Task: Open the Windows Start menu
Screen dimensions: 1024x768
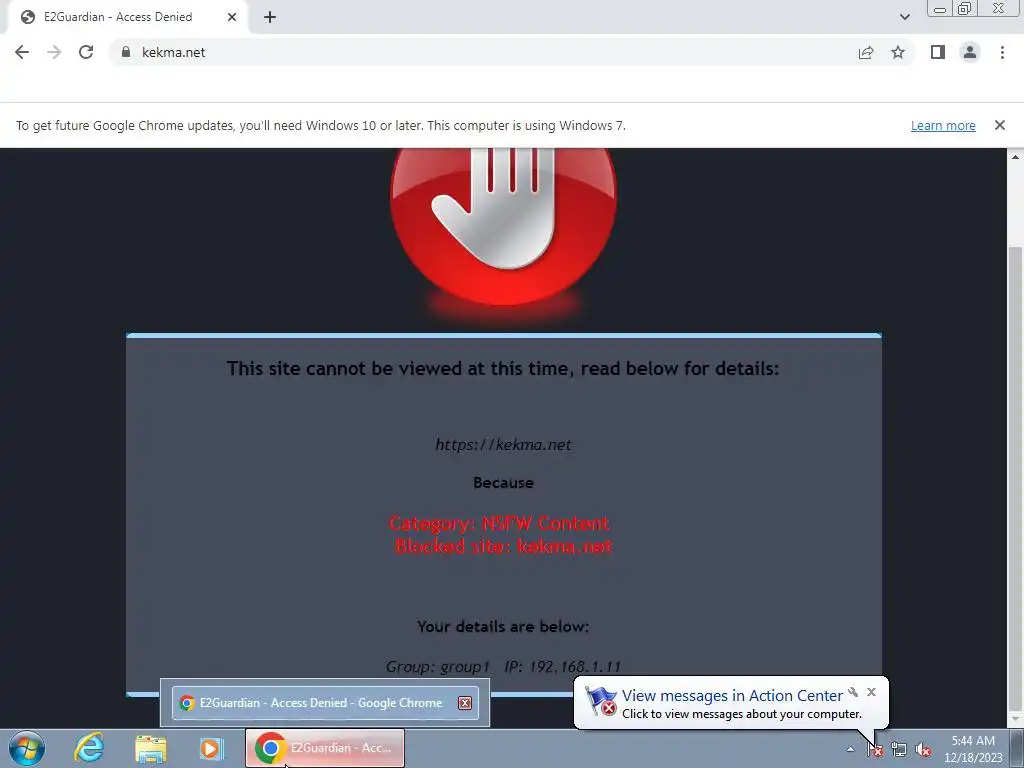Action: [x=27, y=748]
